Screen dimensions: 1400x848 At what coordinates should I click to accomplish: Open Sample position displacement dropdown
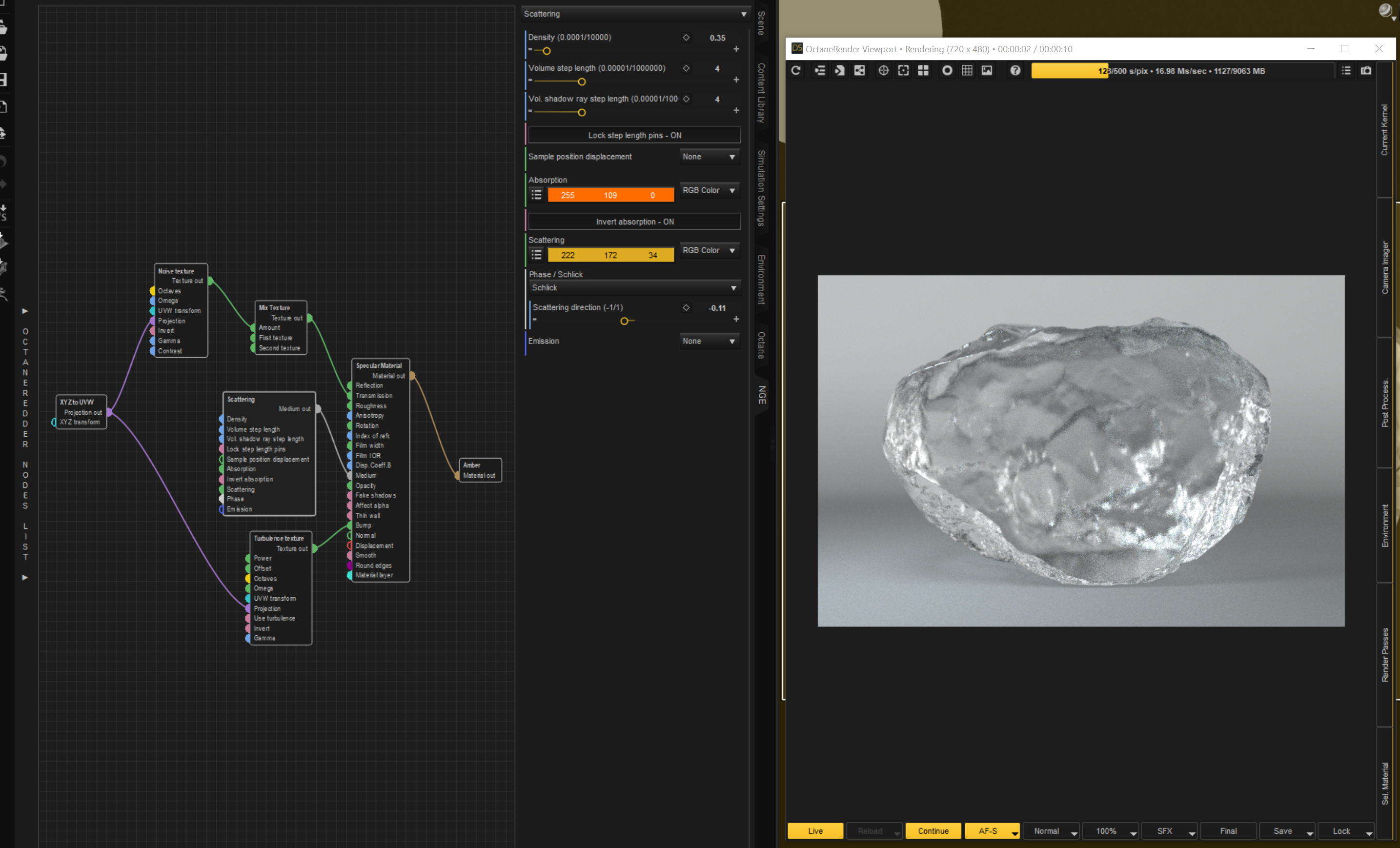(x=709, y=157)
